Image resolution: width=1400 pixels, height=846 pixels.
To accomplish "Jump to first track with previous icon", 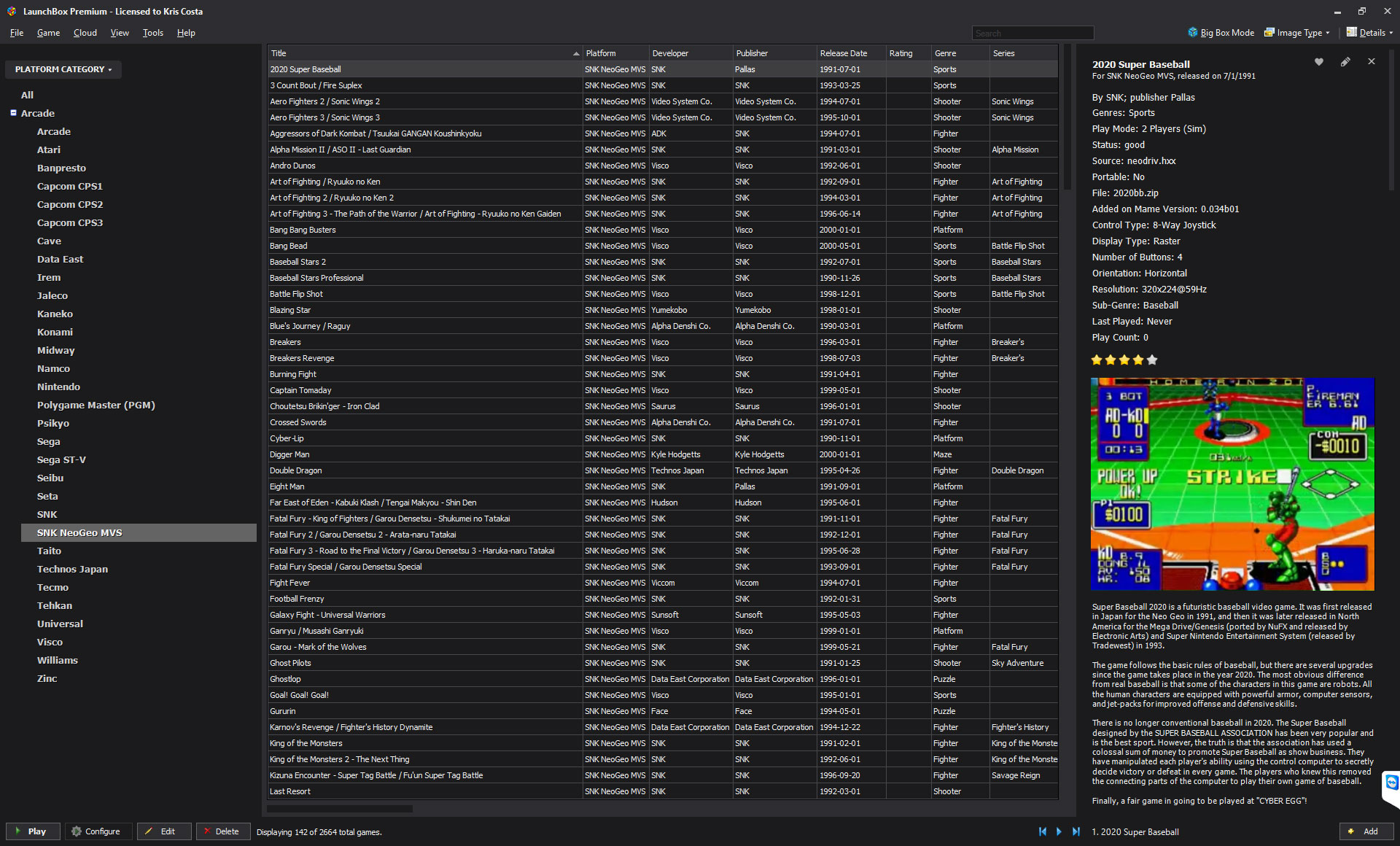I will 1043,831.
